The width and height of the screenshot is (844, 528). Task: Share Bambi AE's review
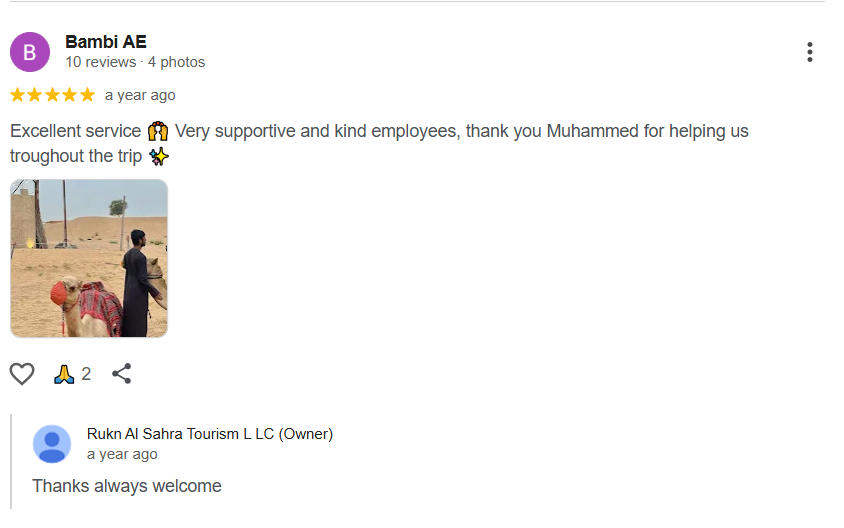point(122,374)
